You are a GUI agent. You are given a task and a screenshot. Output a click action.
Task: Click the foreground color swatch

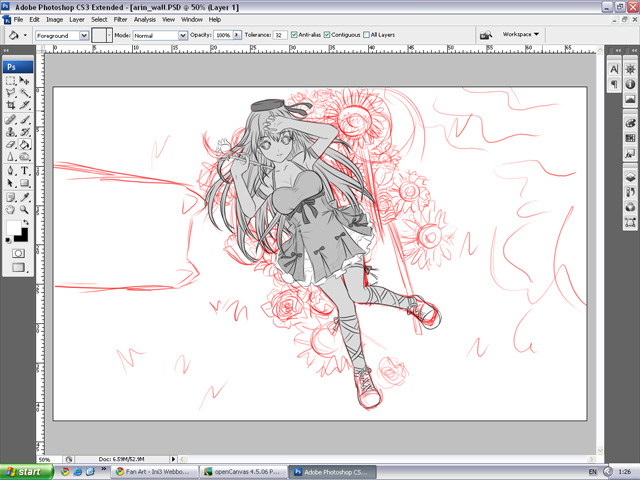(13, 228)
